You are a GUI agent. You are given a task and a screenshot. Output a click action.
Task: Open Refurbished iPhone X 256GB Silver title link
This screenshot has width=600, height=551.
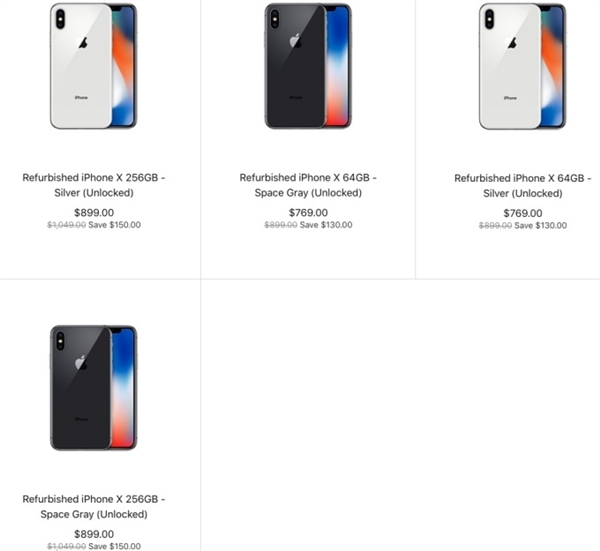94,185
